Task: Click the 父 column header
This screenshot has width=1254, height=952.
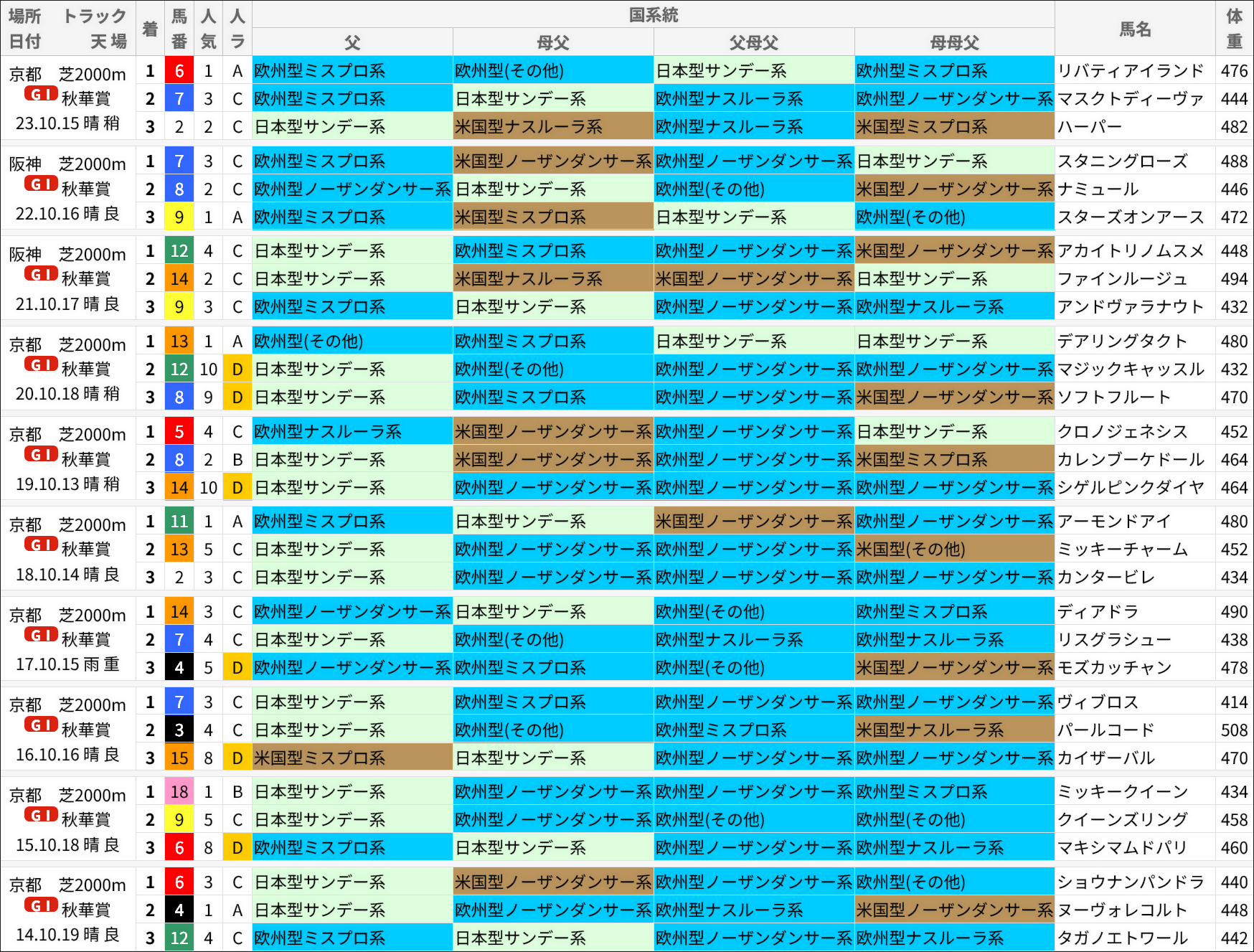Action: [352, 42]
